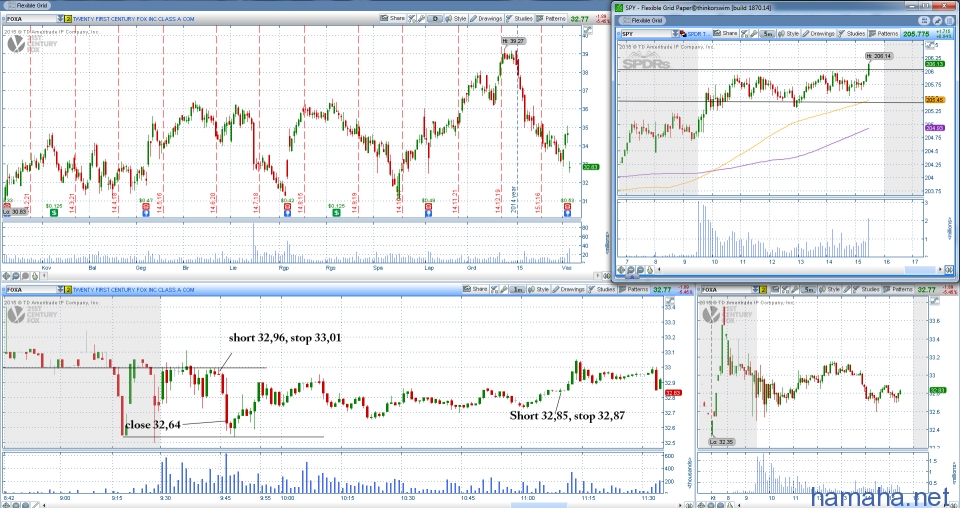This screenshot has width=960, height=508.
Task: Open Style menu in daily FOXA chart
Action: click(x=456, y=18)
